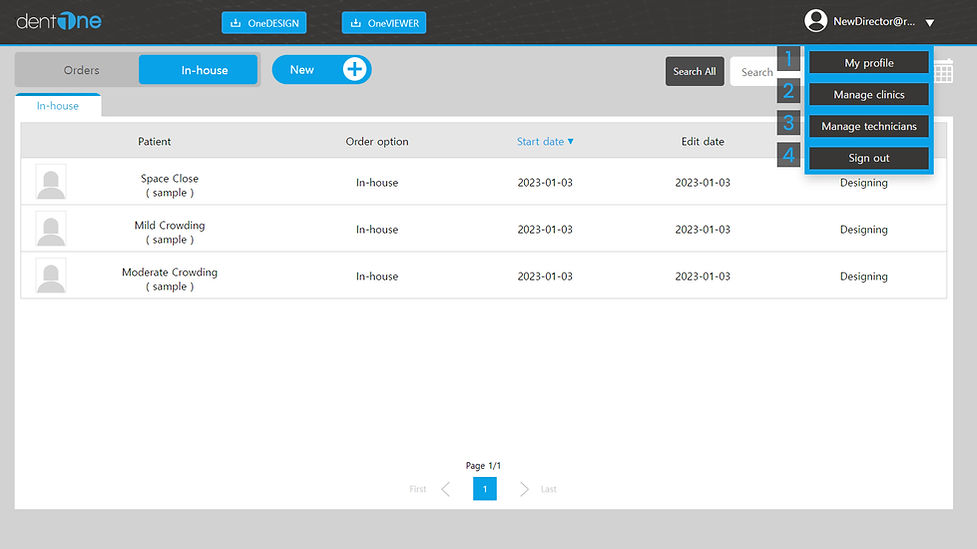Create a New order
The image size is (977, 549).
pos(322,69)
